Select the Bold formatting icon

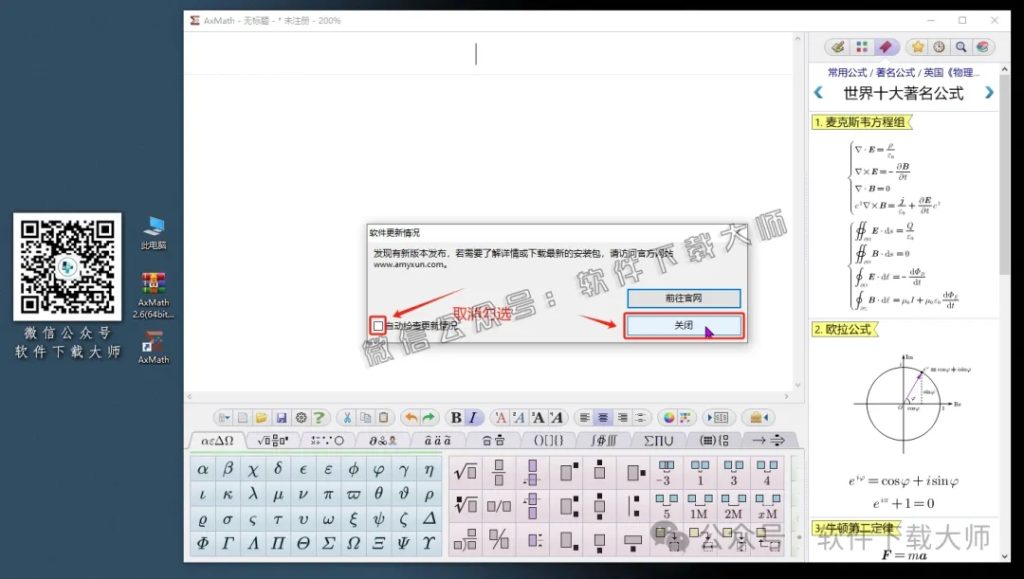(456, 418)
